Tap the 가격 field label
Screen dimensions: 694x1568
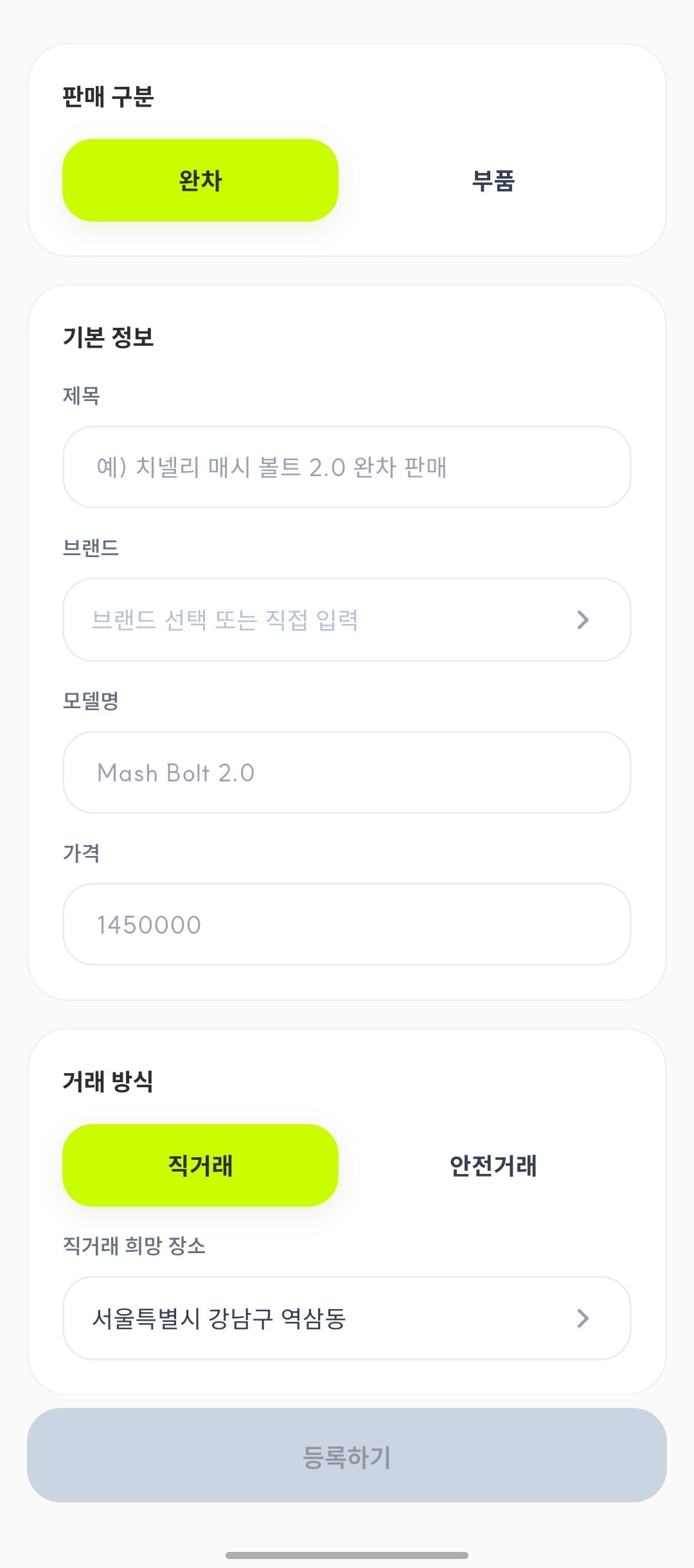click(x=81, y=853)
